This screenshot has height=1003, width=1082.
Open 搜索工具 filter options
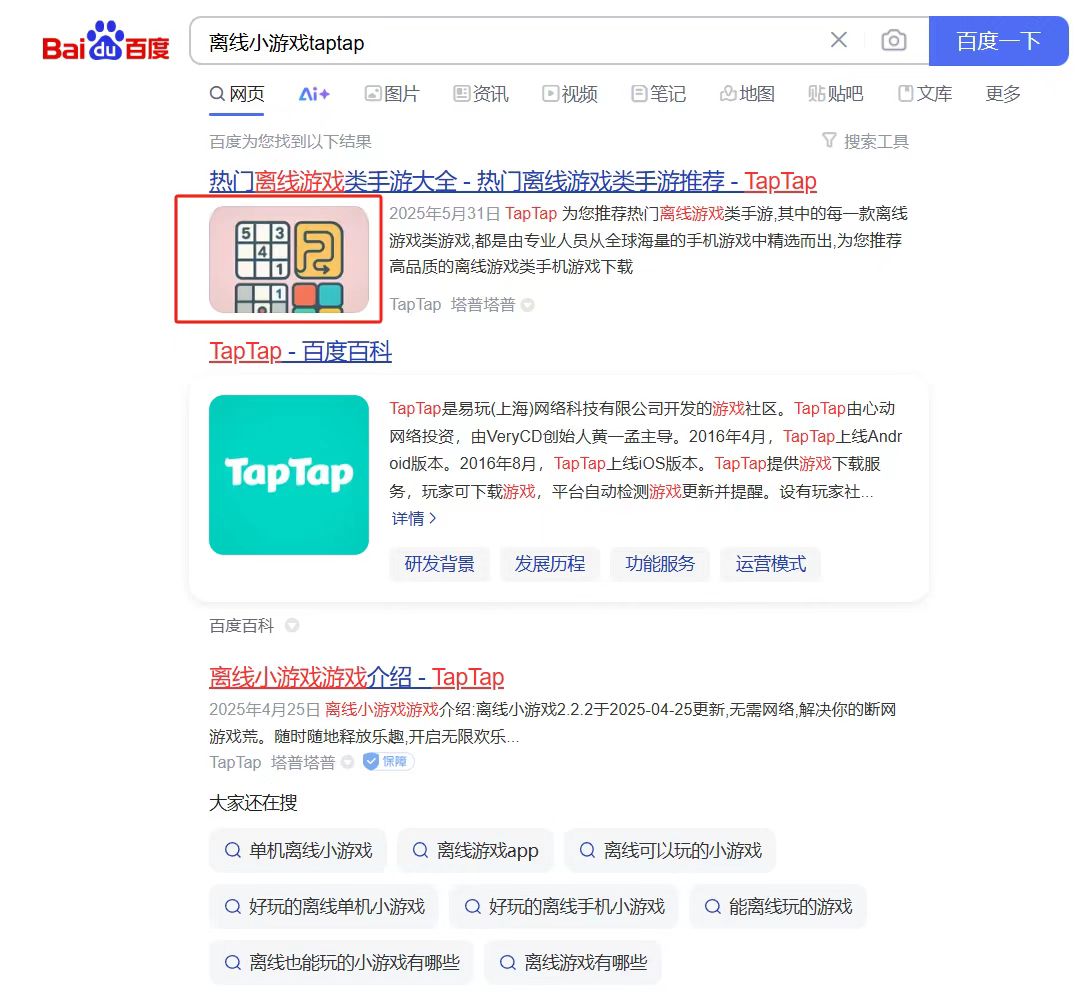[x=865, y=141]
